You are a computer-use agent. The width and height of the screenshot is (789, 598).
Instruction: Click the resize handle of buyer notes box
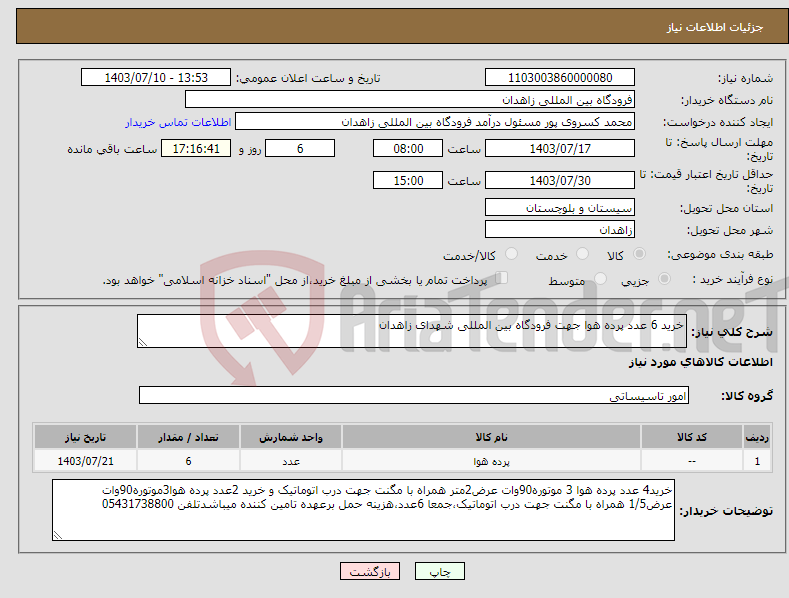[x=58, y=536]
